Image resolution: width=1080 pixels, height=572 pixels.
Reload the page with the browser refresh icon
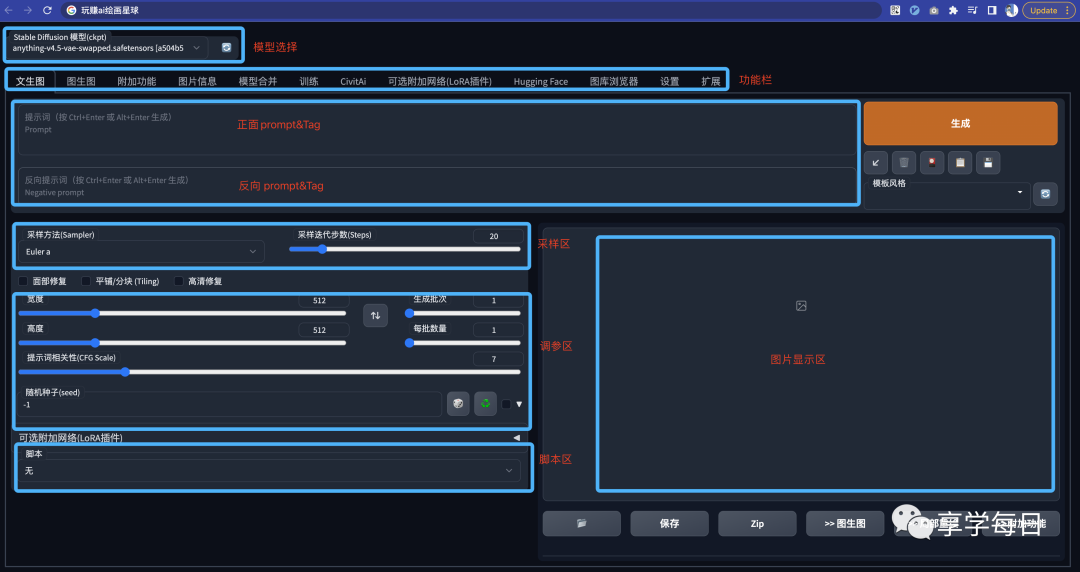pyautogui.click(x=47, y=10)
